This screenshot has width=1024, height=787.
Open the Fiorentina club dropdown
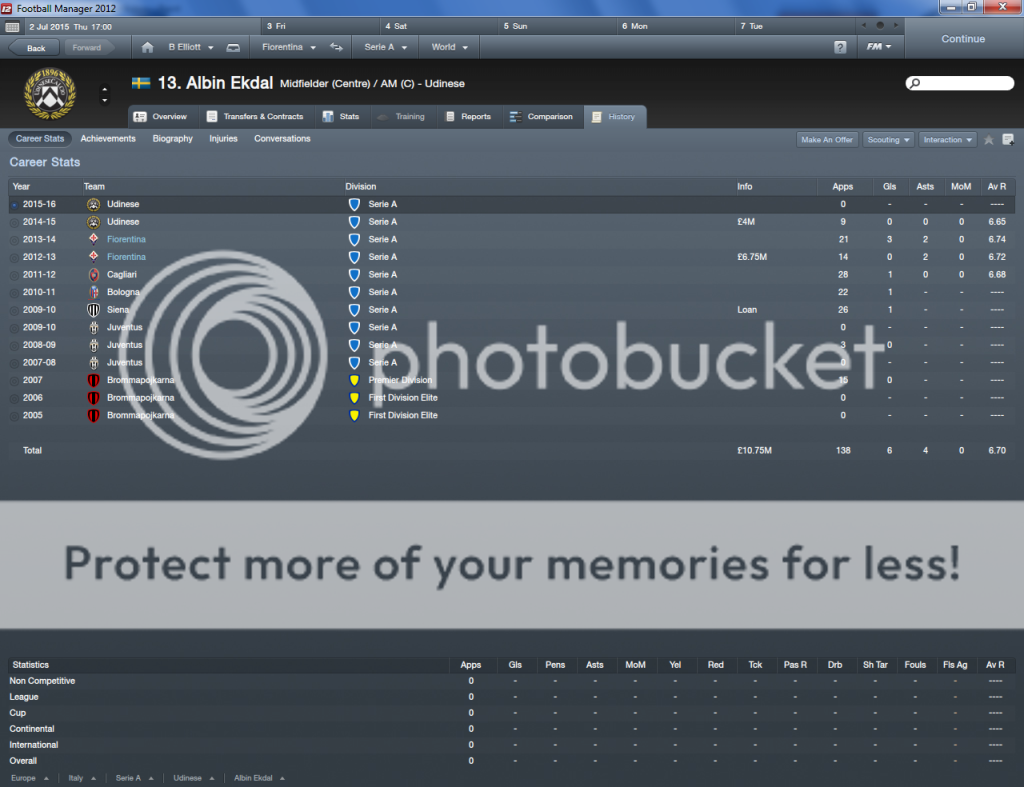coord(289,48)
